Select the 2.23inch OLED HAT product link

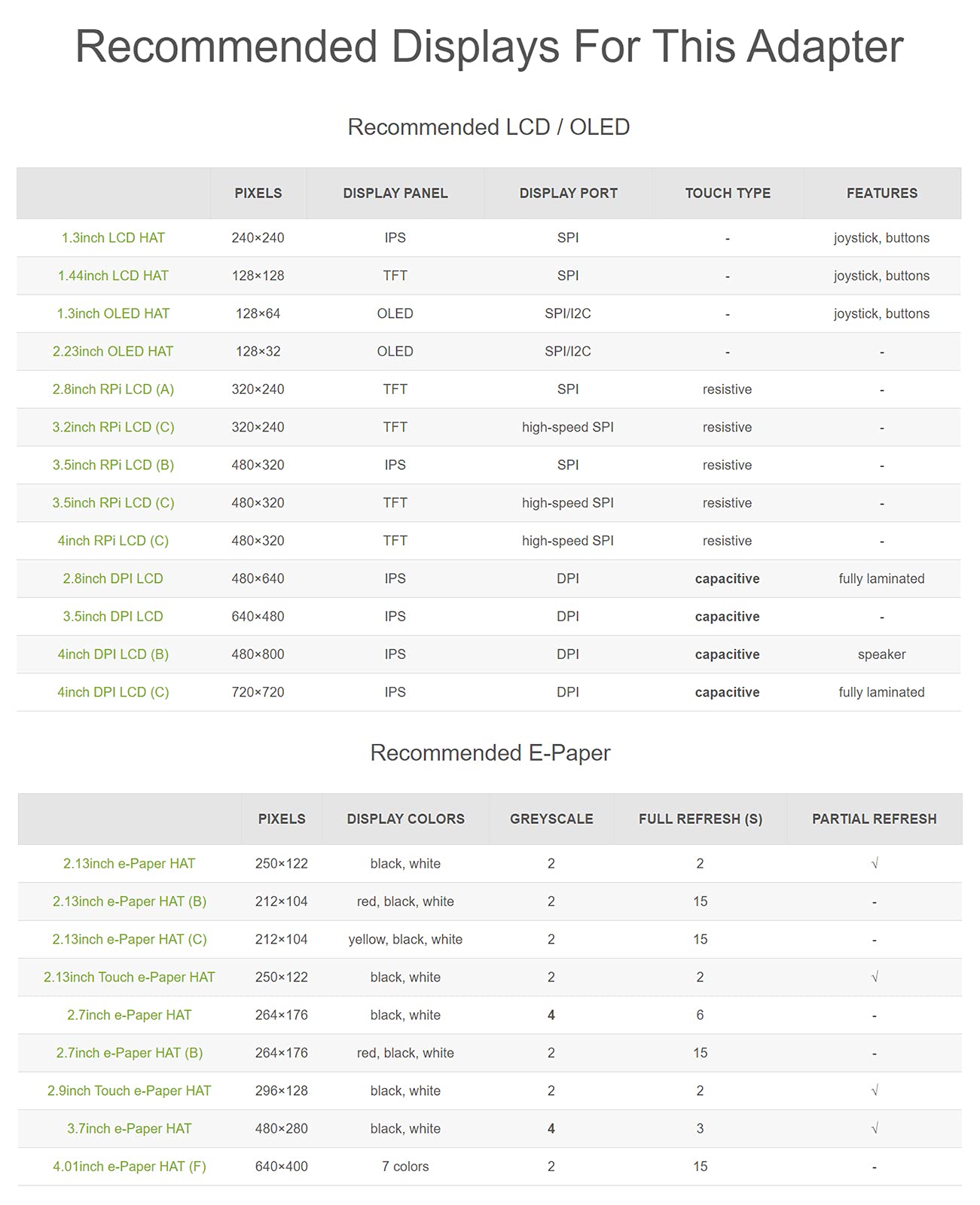113,352
